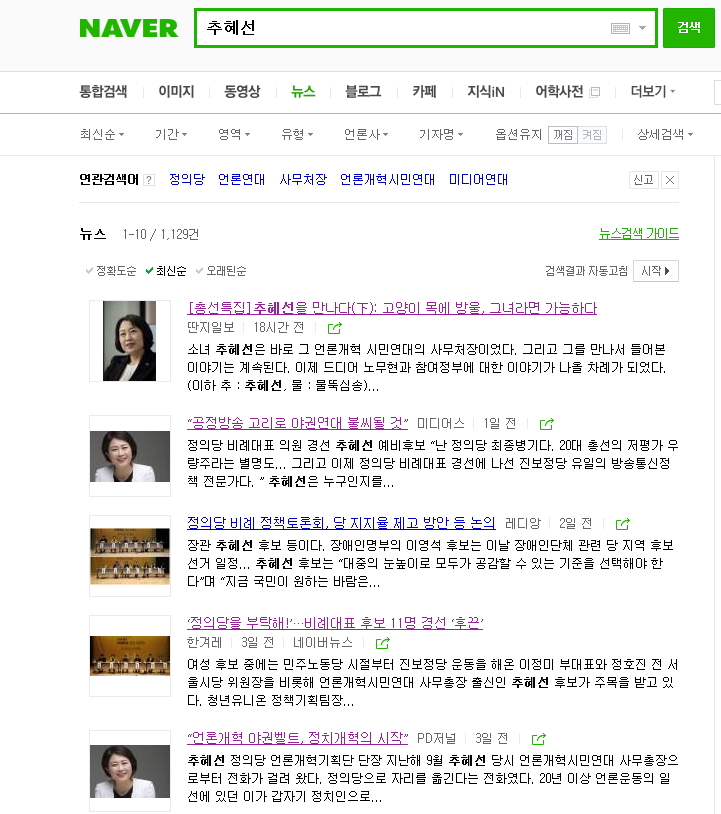Open thumbnail of the 레디앙 article
This screenshot has width=721, height=814.
[130, 556]
